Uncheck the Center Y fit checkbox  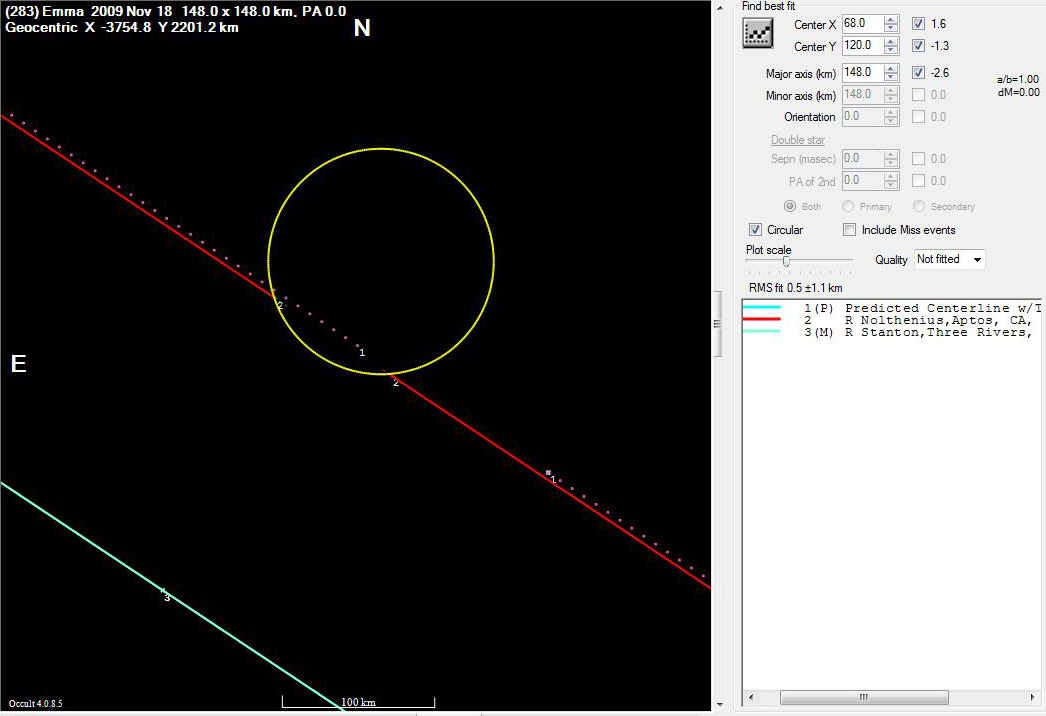click(x=919, y=46)
